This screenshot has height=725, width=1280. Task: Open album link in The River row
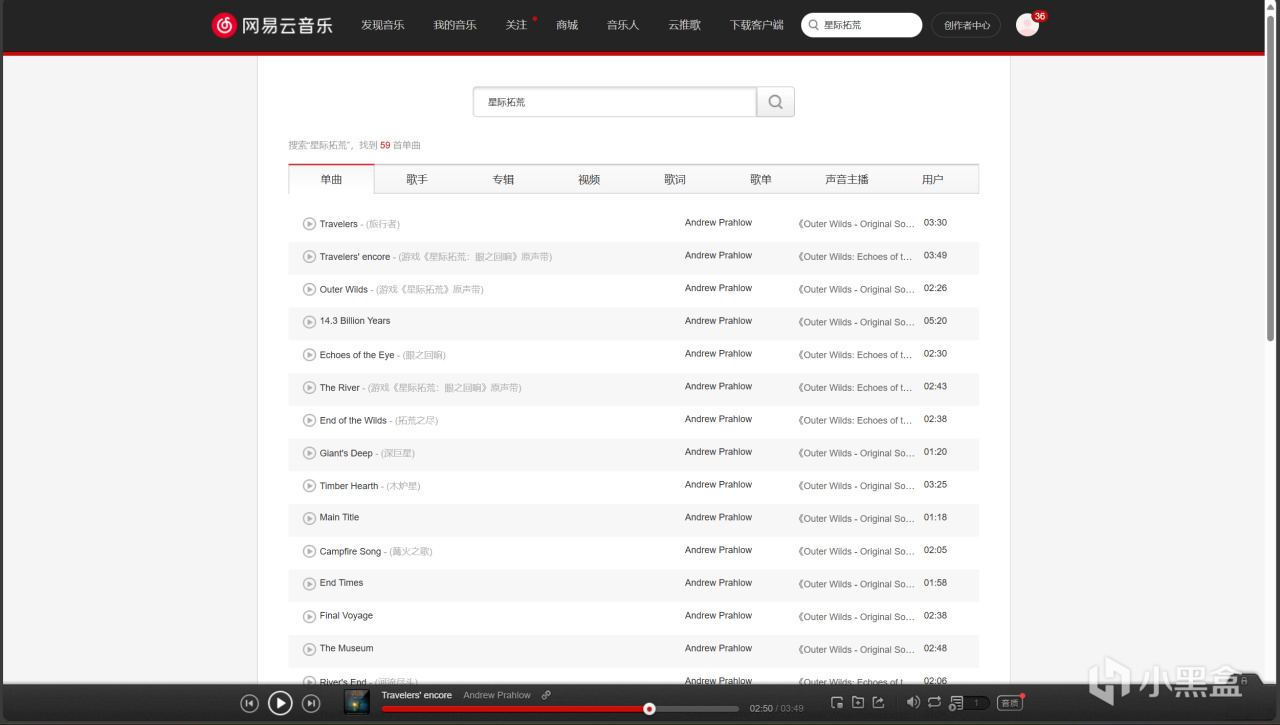856,387
